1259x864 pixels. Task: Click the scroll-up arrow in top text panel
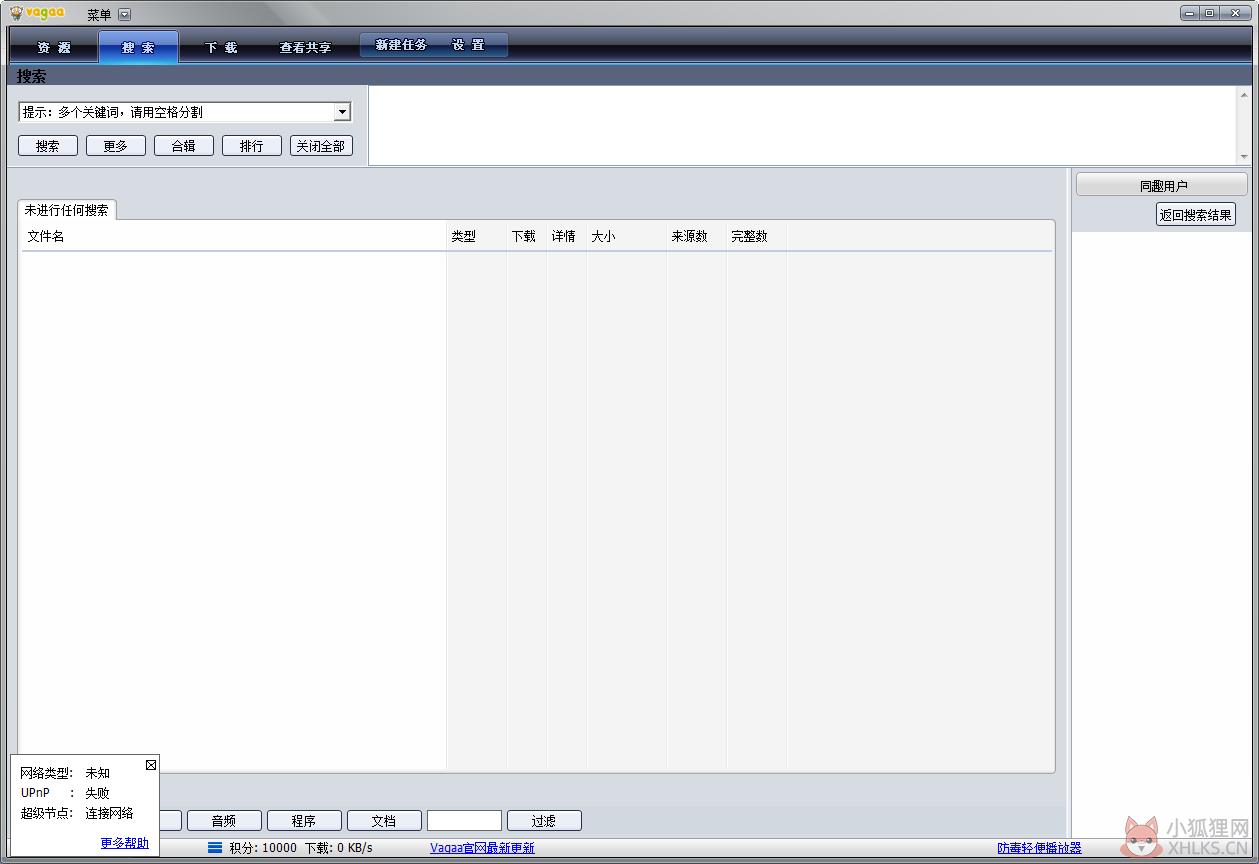[x=1244, y=94]
